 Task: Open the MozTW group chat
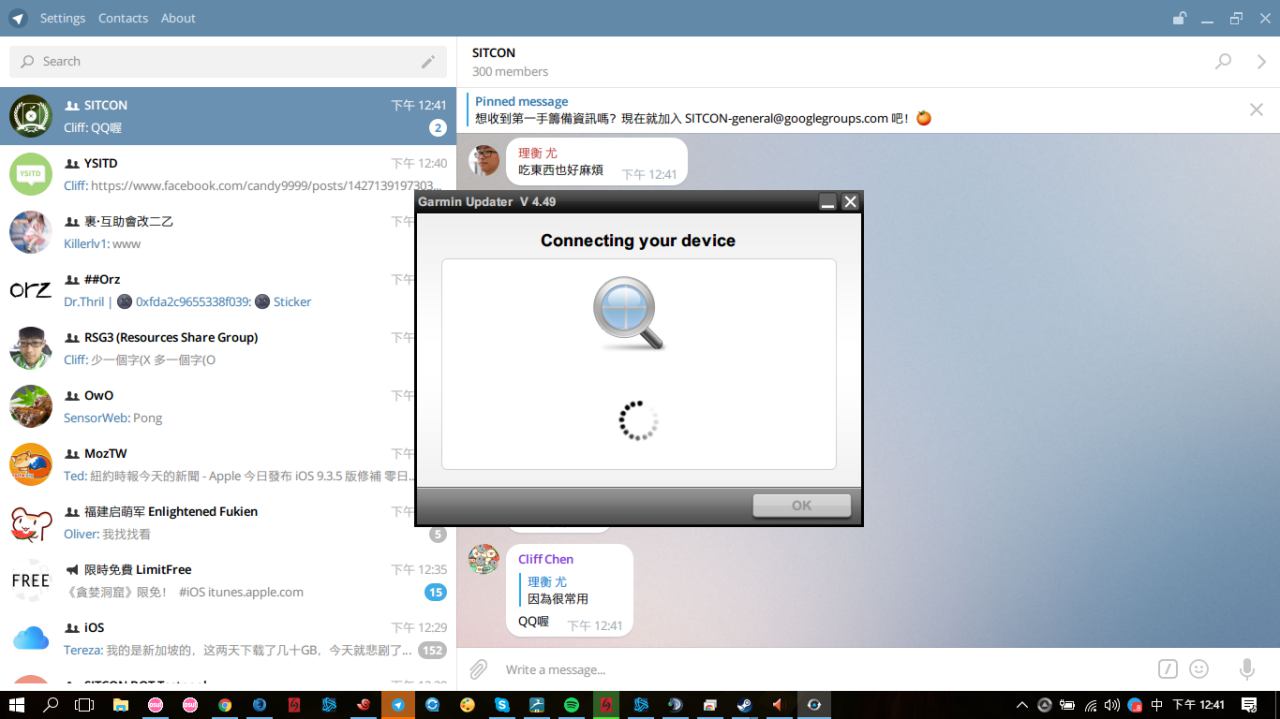[x=228, y=464]
